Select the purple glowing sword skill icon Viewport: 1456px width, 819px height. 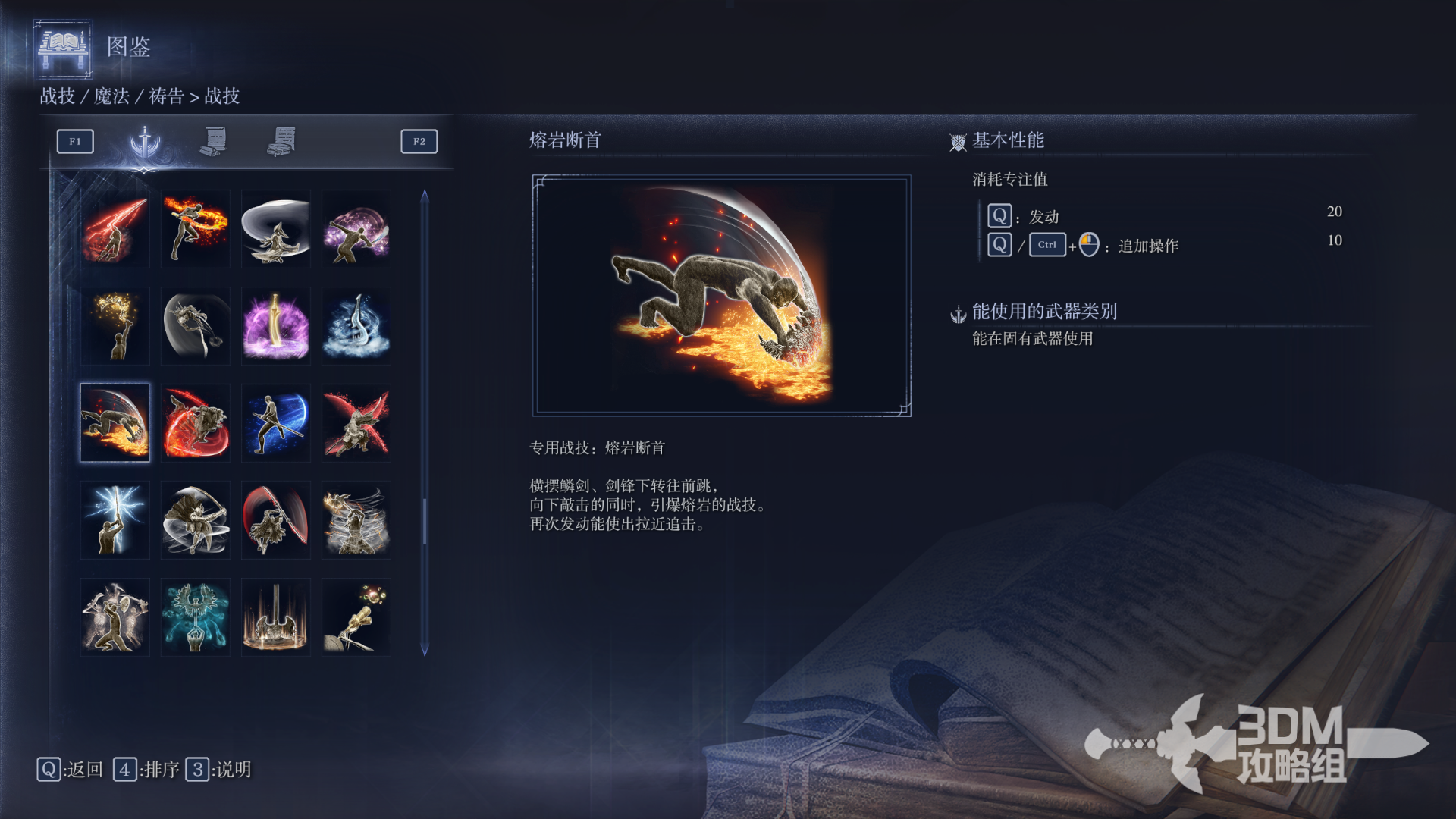point(276,325)
